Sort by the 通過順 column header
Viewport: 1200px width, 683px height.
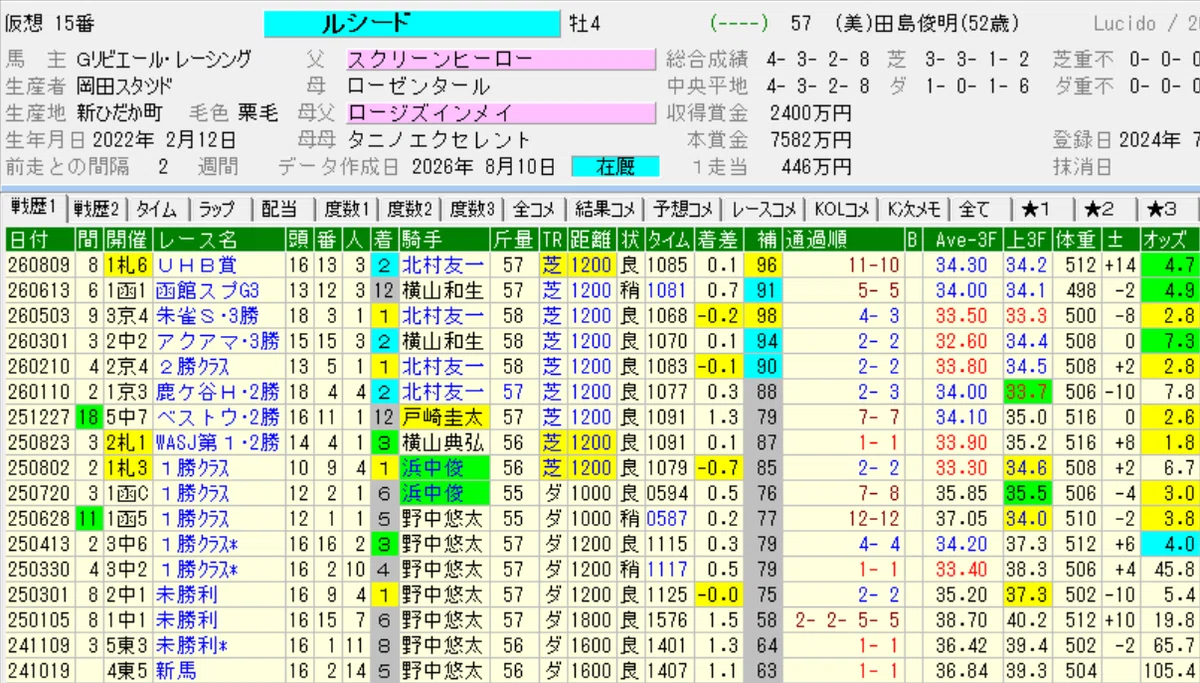(x=843, y=240)
